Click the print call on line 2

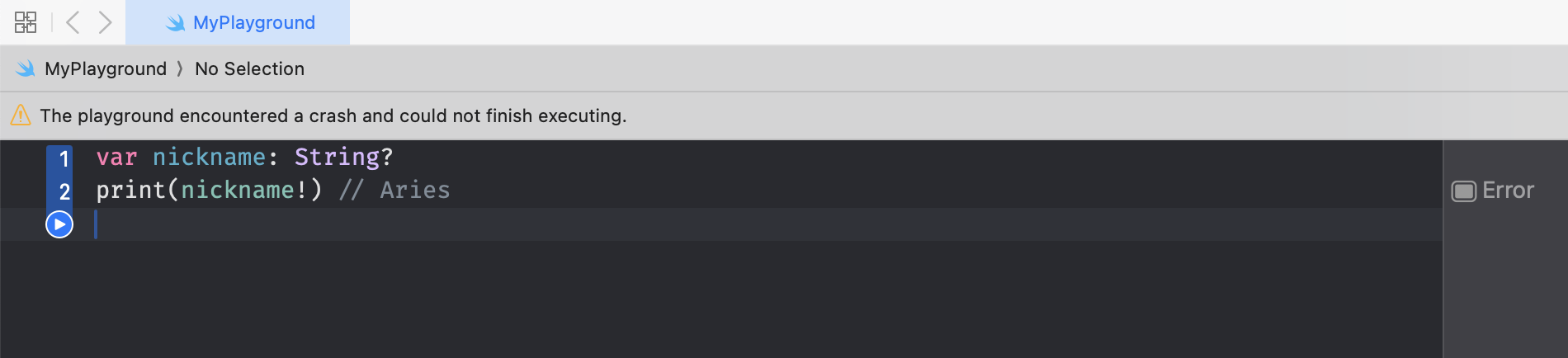pyautogui.click(x=130, y=191)
